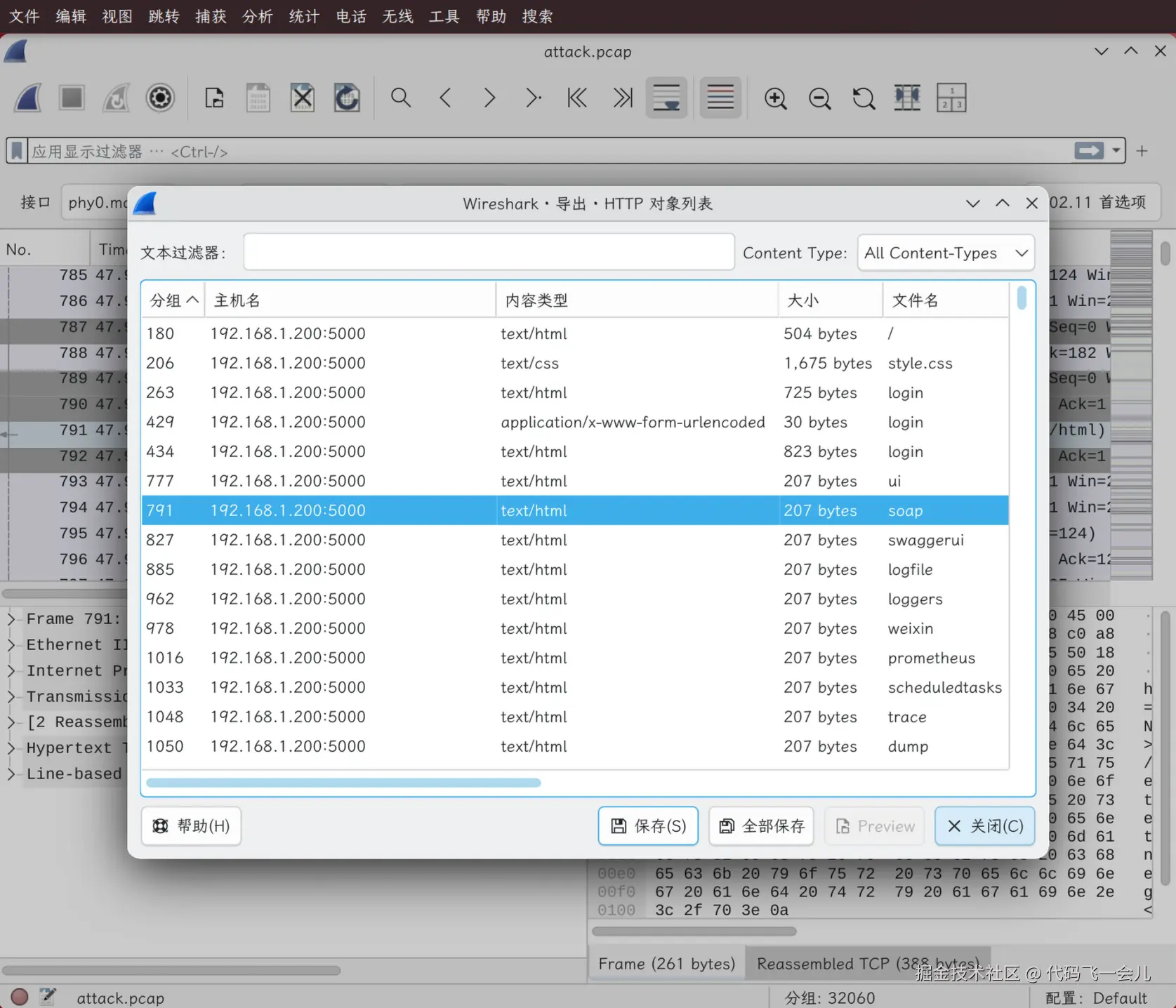Click the zoom in icon
Viewport: 1176px width, 1008px height.
(x=776, y=98)
